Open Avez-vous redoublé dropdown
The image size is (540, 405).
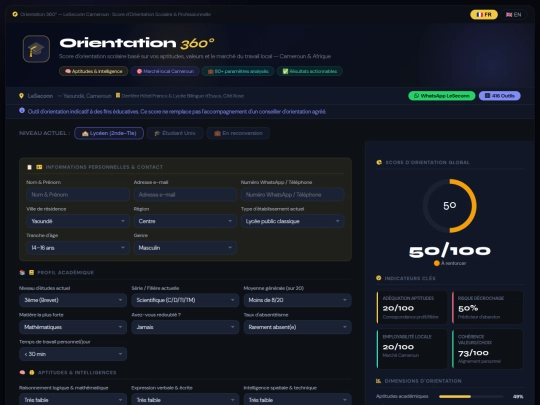(185, 327)
